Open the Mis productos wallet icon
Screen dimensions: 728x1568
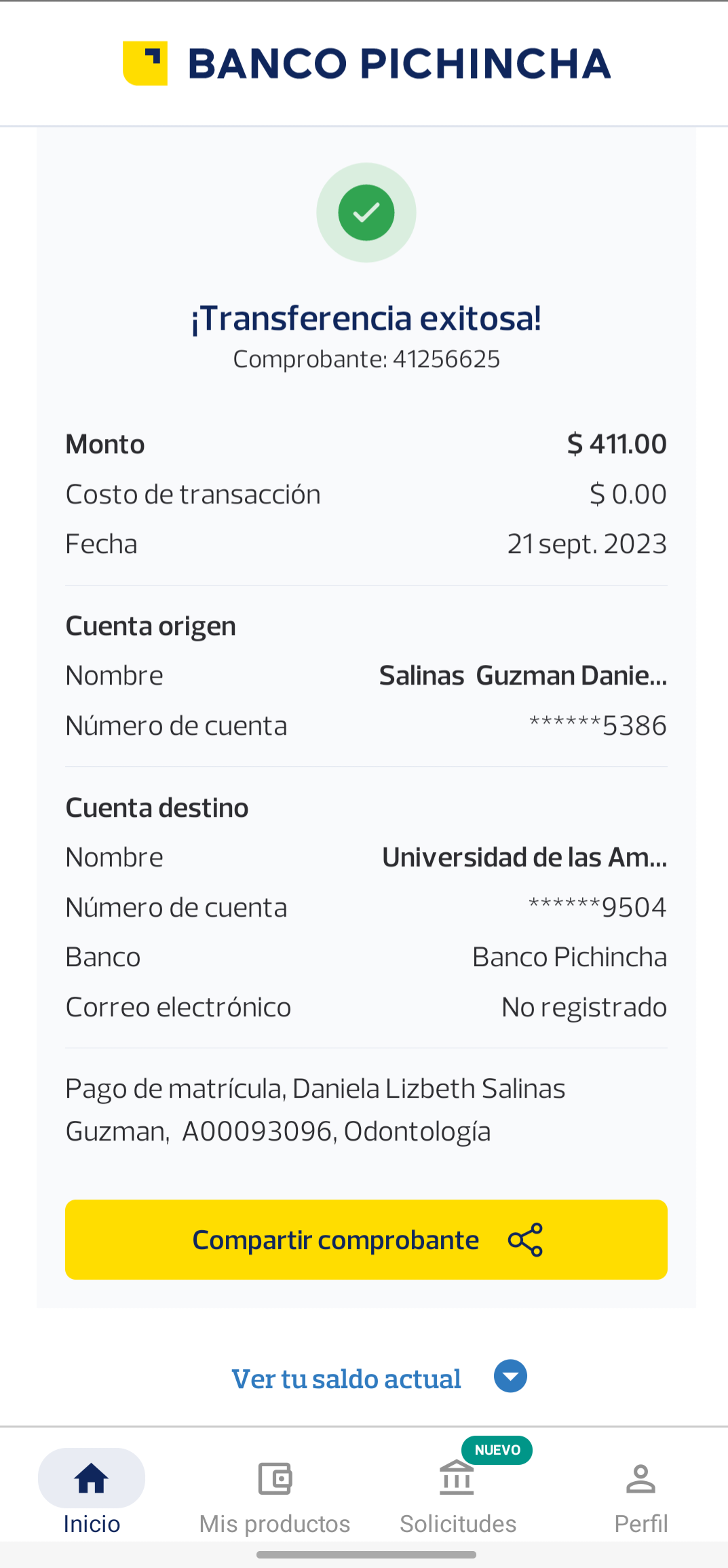pos(275,1479)
